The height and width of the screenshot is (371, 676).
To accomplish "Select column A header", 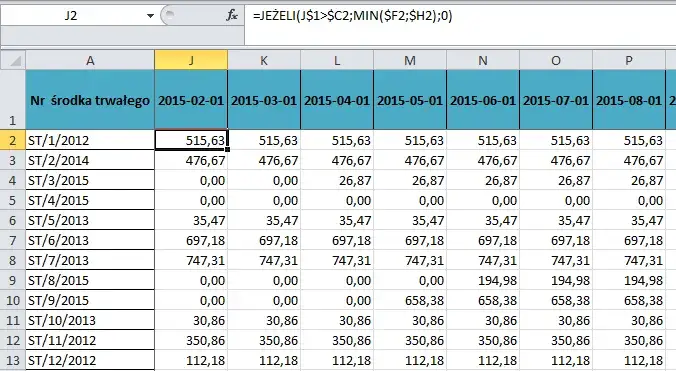I will (90, 60).
